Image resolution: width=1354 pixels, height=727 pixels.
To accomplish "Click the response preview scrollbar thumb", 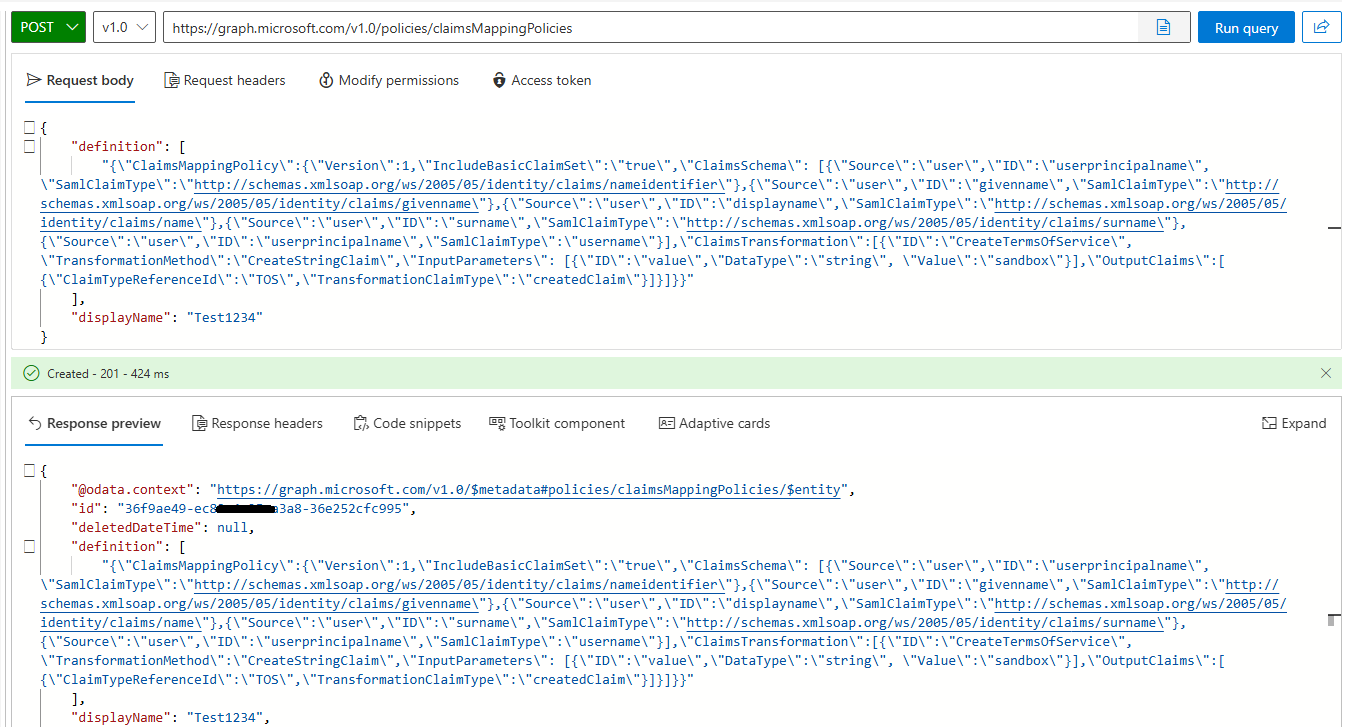I will pos(1331,620).
